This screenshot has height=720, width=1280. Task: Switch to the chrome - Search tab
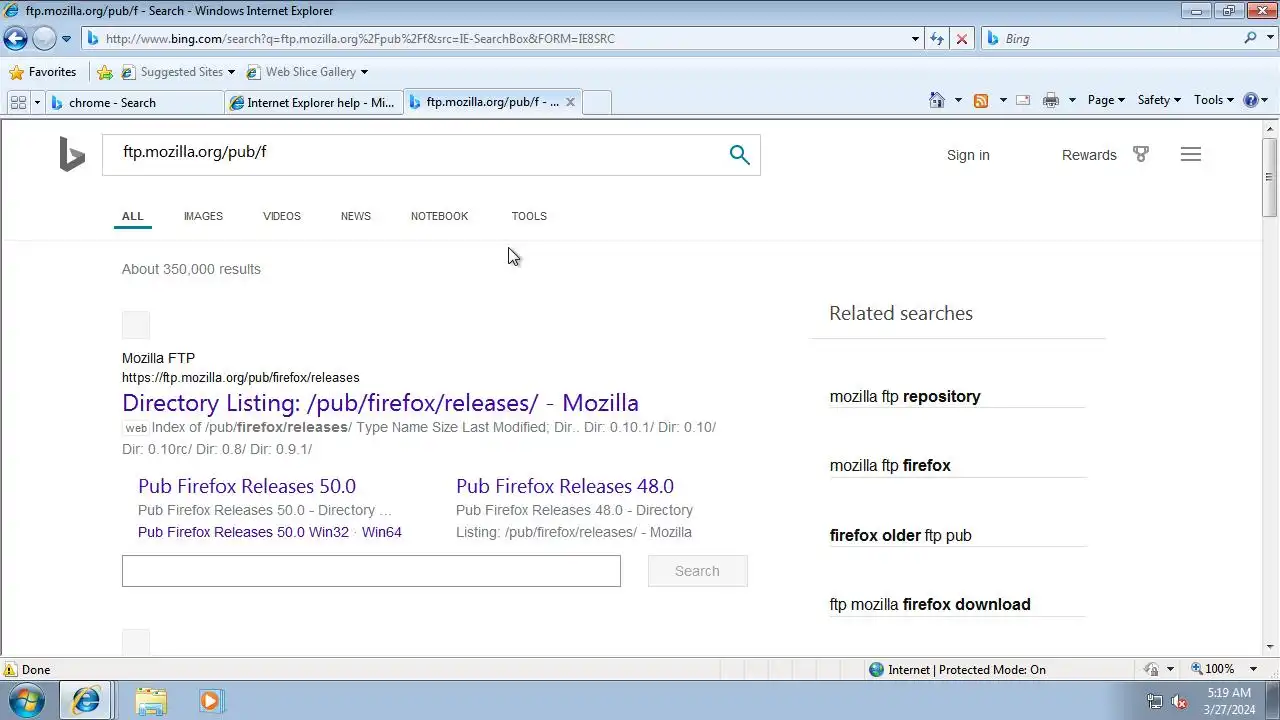[135, 102]
